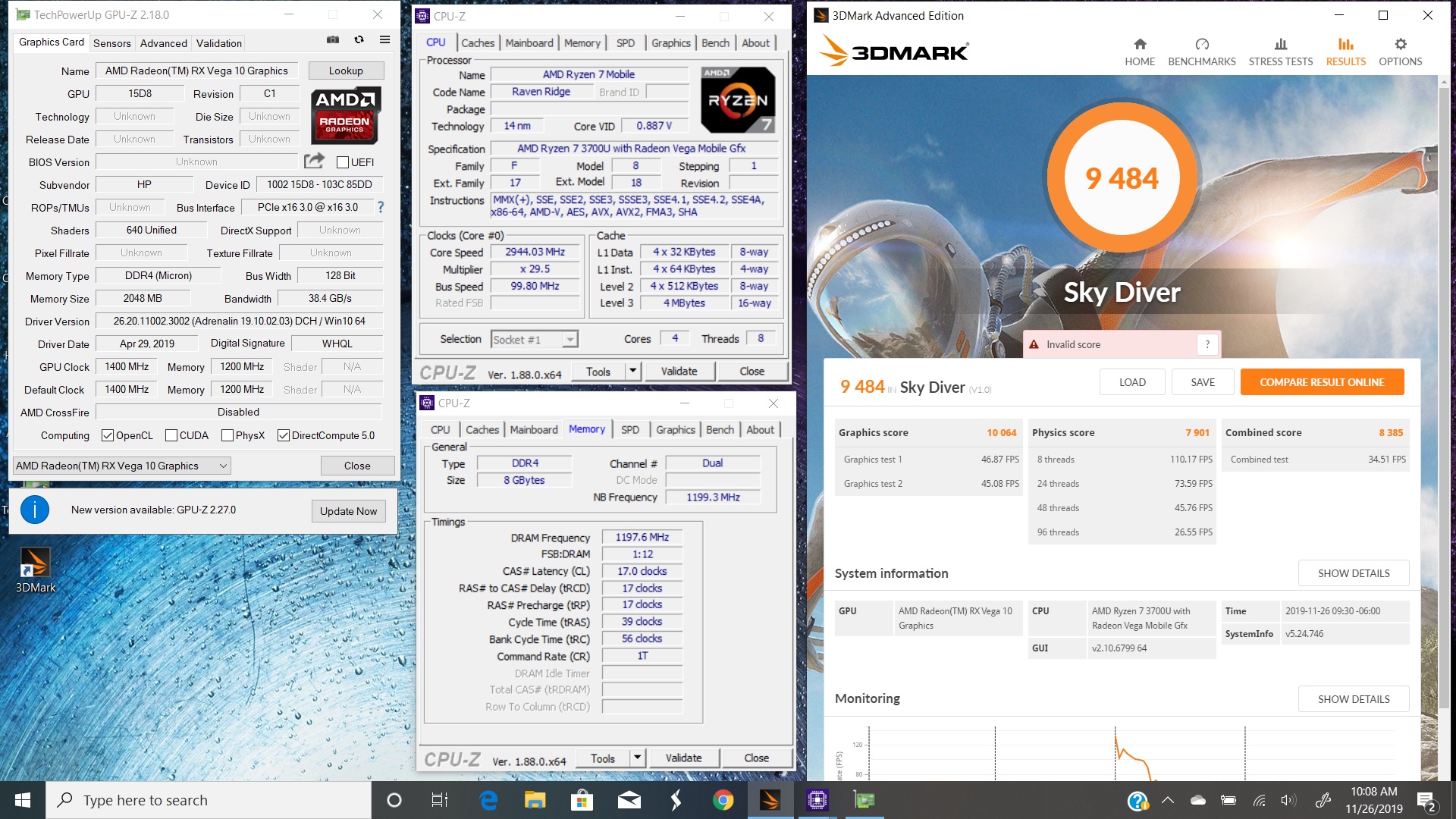Click the 3DMark Save button

(1203, 382)
